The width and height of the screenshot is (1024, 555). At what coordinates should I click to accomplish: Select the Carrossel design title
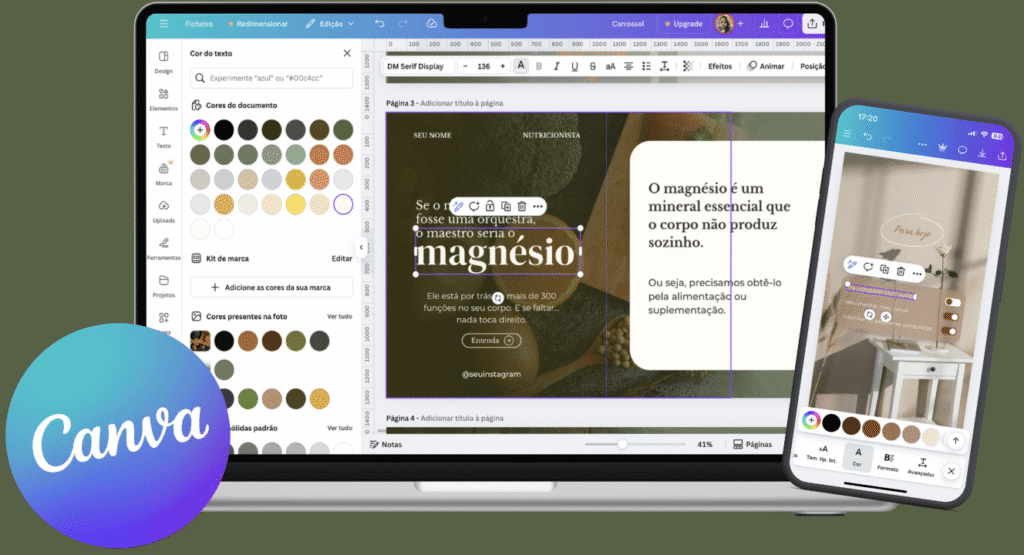click(628, 24)
